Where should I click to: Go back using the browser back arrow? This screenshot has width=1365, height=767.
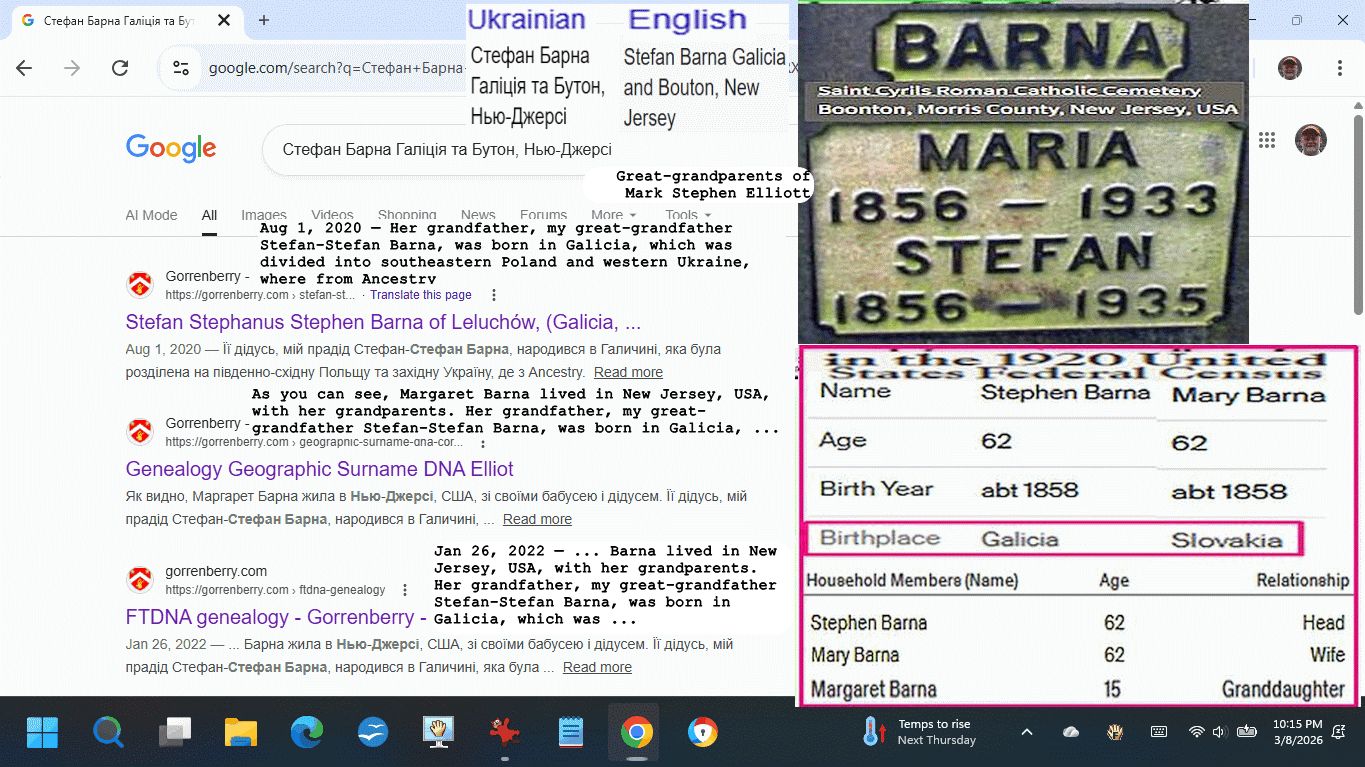pyautogui.click(x=24, y=68)
